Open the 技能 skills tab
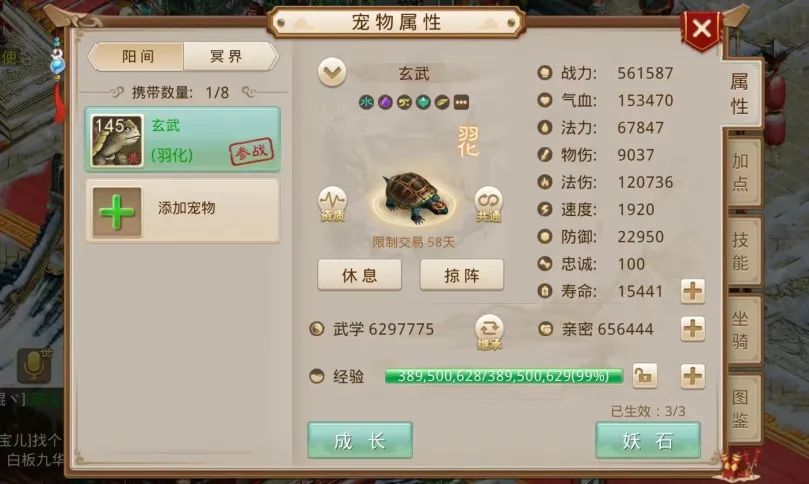 [741, 251]
